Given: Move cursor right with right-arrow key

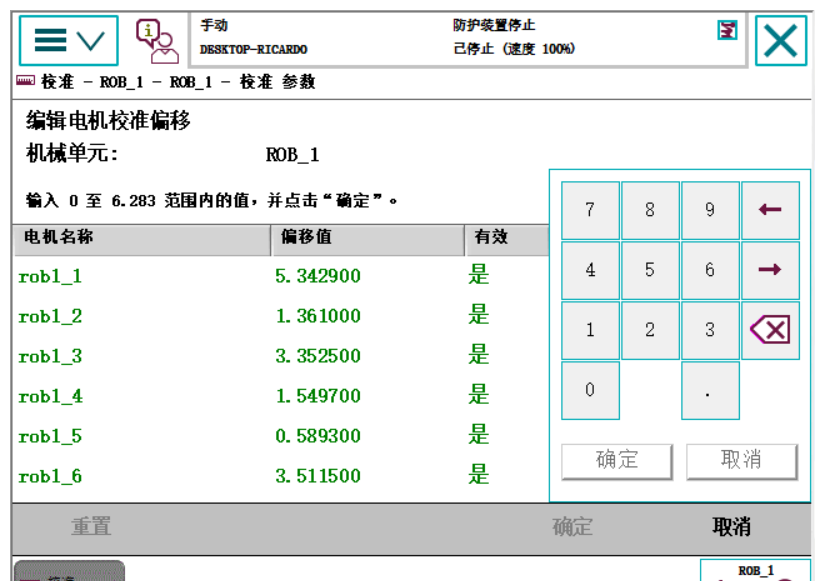Looking at the screenshot, I should [x=770, y=270].
